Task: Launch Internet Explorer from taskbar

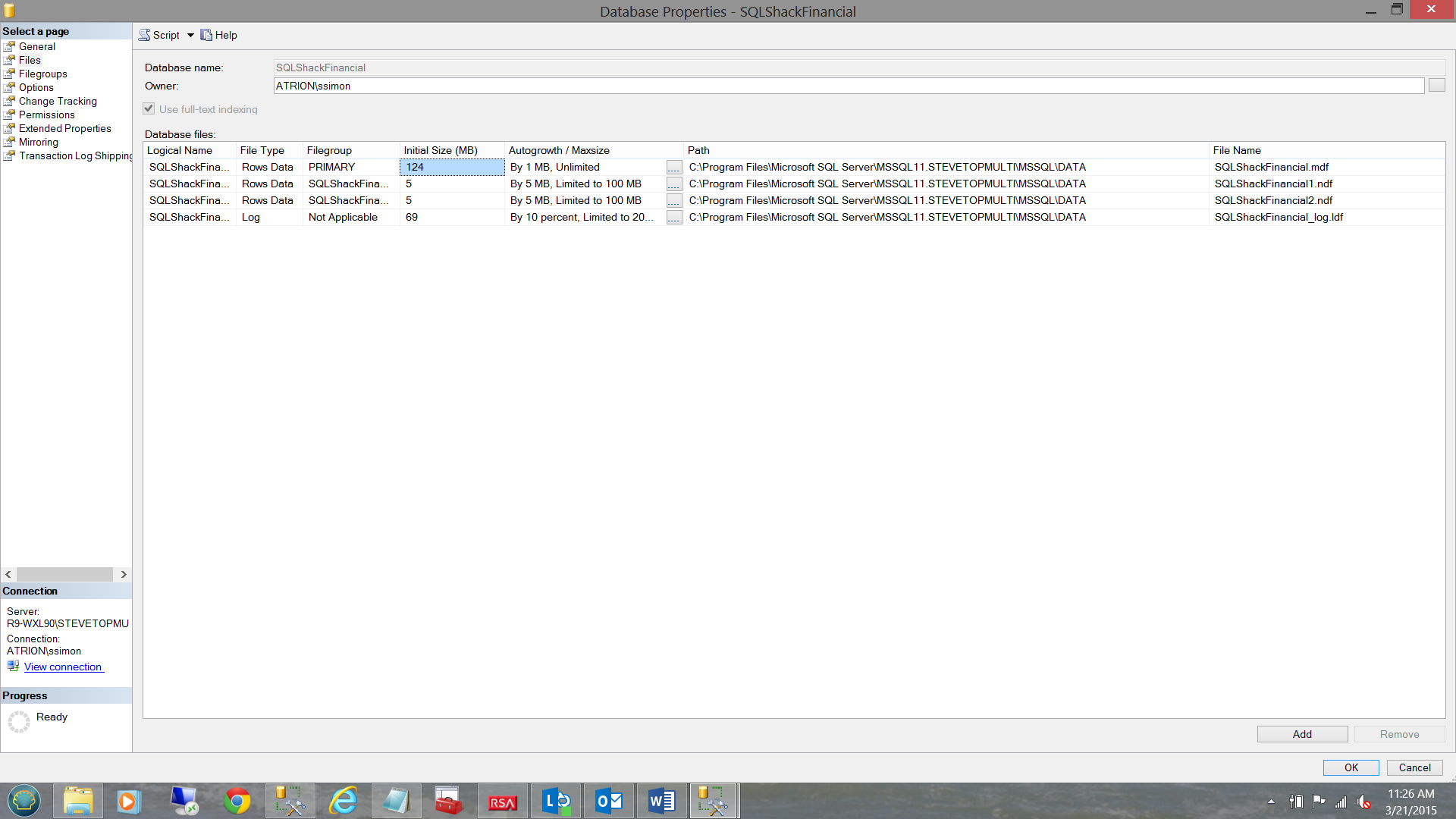Action: tap(343, 801)
